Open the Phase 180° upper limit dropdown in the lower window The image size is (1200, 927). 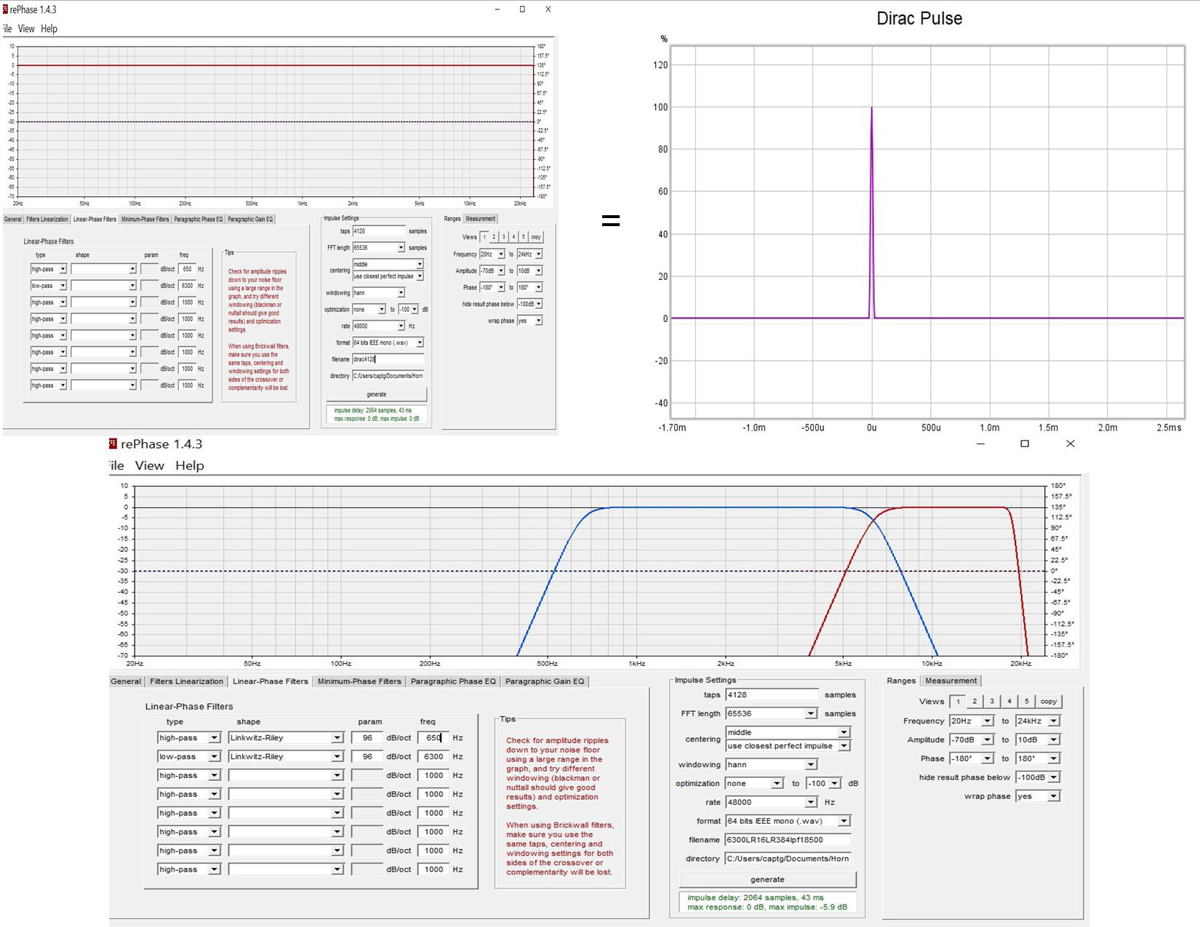point(1038,759)
